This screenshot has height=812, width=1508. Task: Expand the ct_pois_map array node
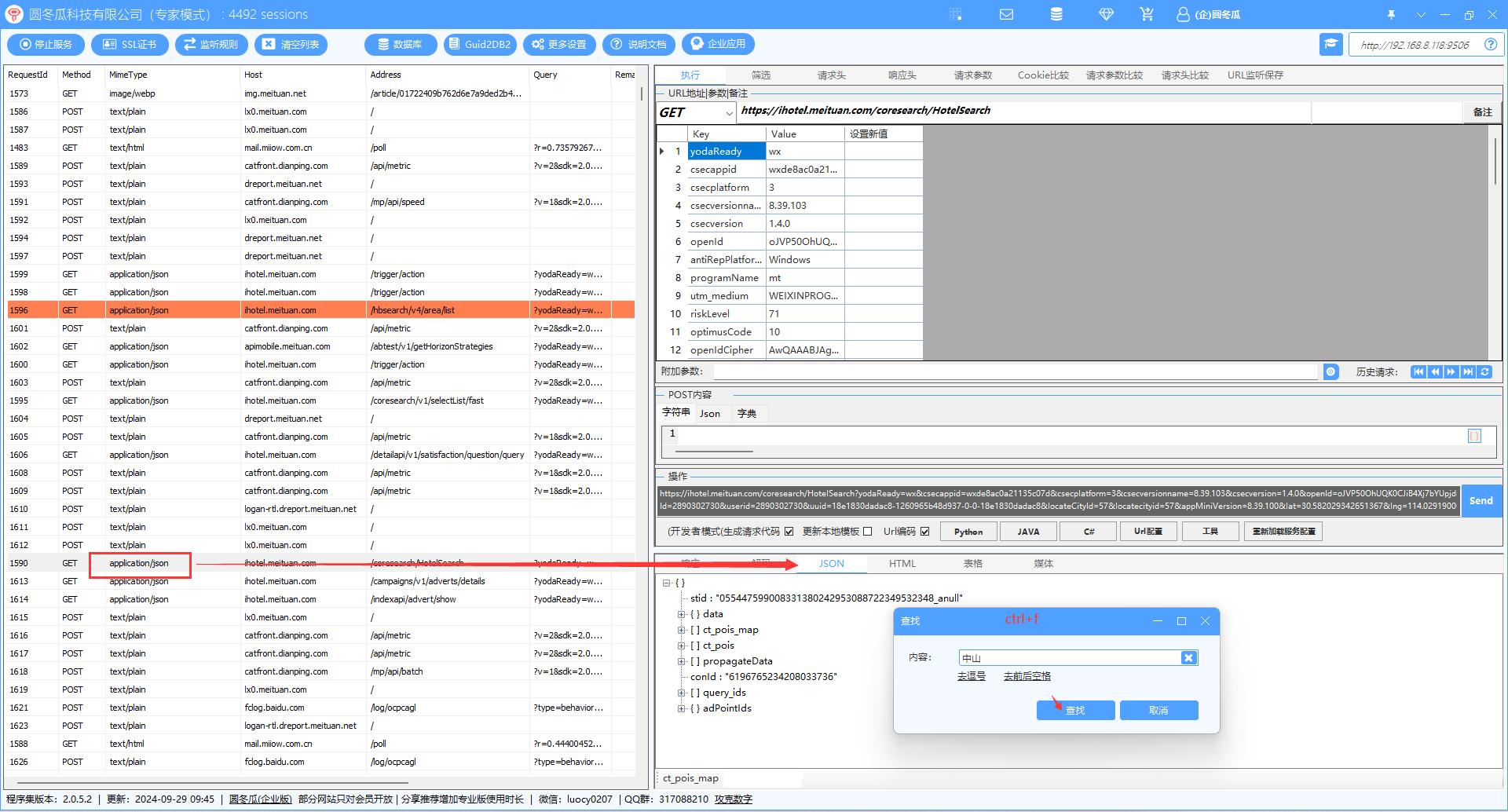[682, 630]
